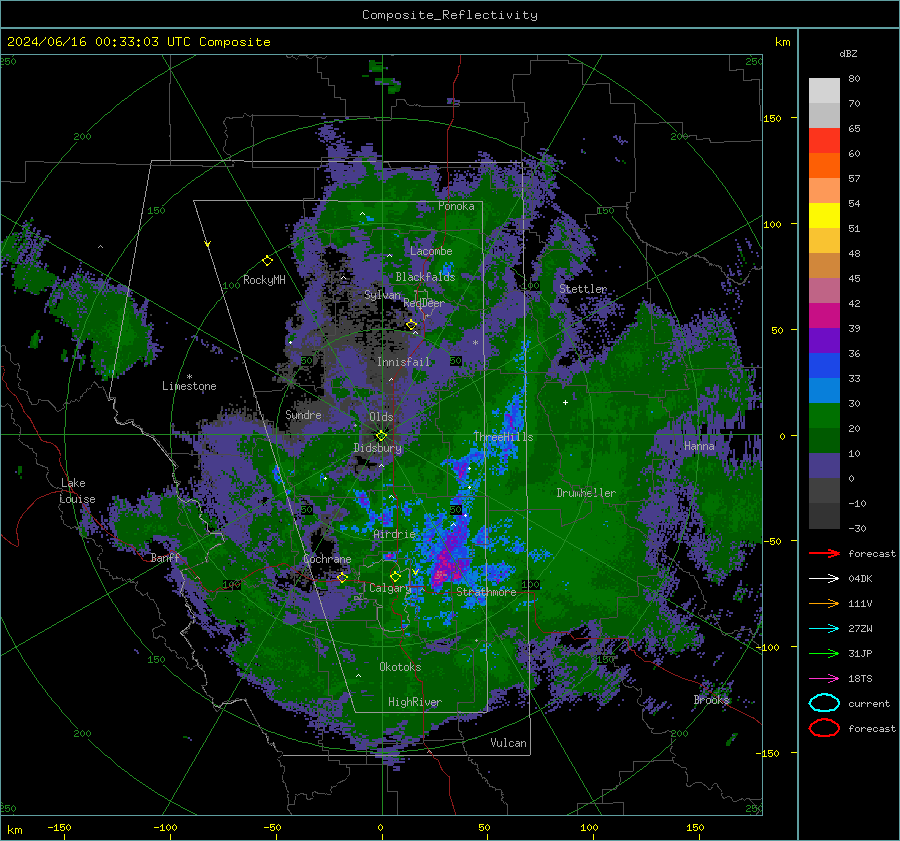The width and height of the screenshot is (900, 841).
Task: Click the red forecast arrow in legend
Action: [824, 553]
